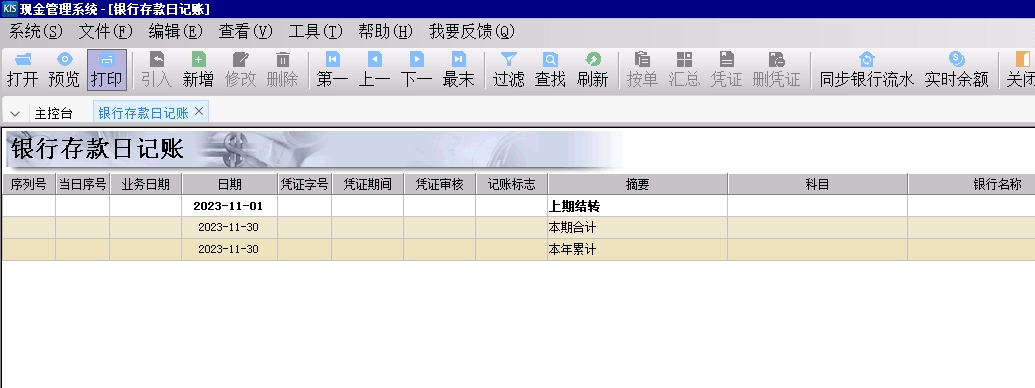
Task: Close the 银行存款日记账 tab
Action: click(199, 112)
